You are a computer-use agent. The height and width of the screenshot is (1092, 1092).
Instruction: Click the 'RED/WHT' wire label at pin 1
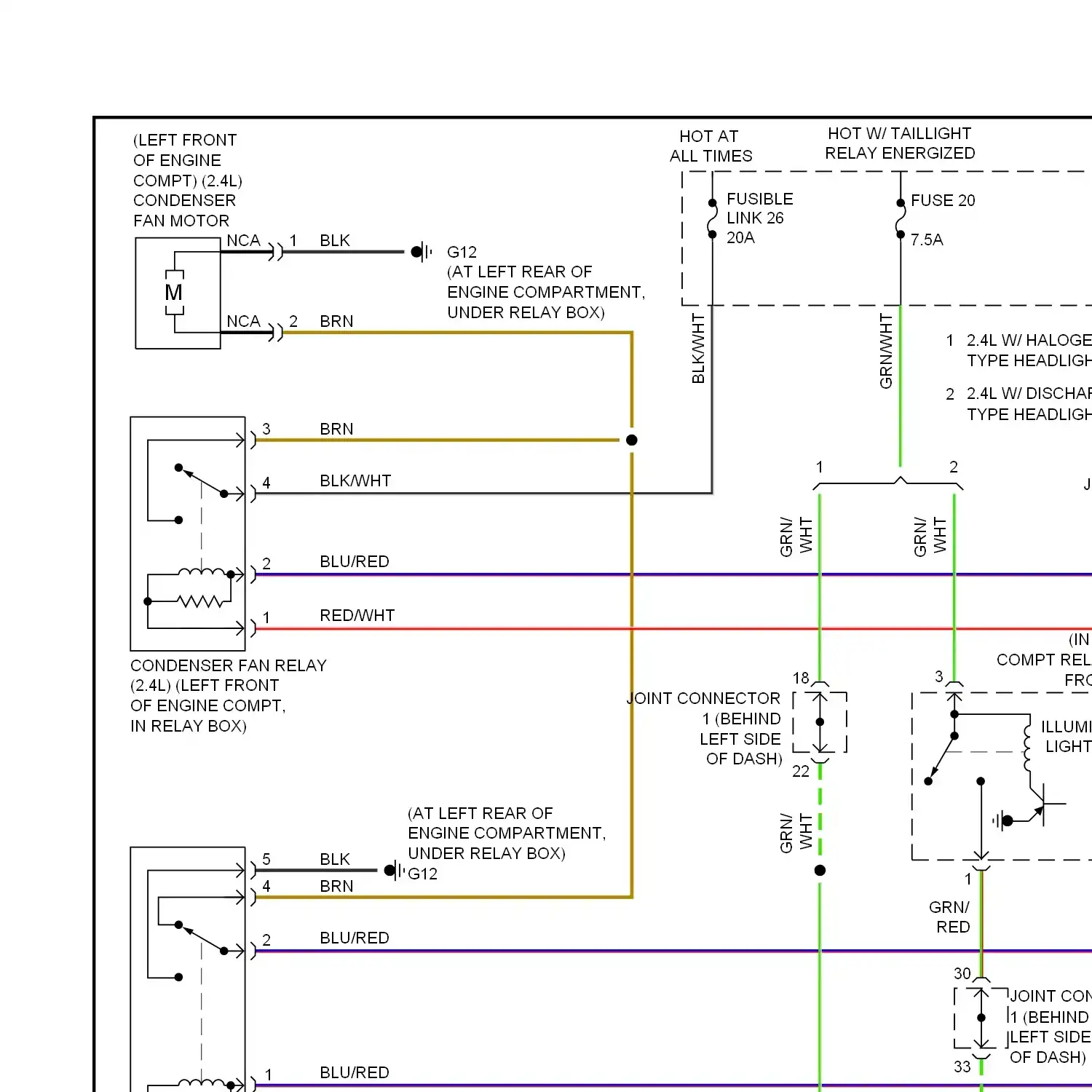pyautogui.click(x=357, y=615)
